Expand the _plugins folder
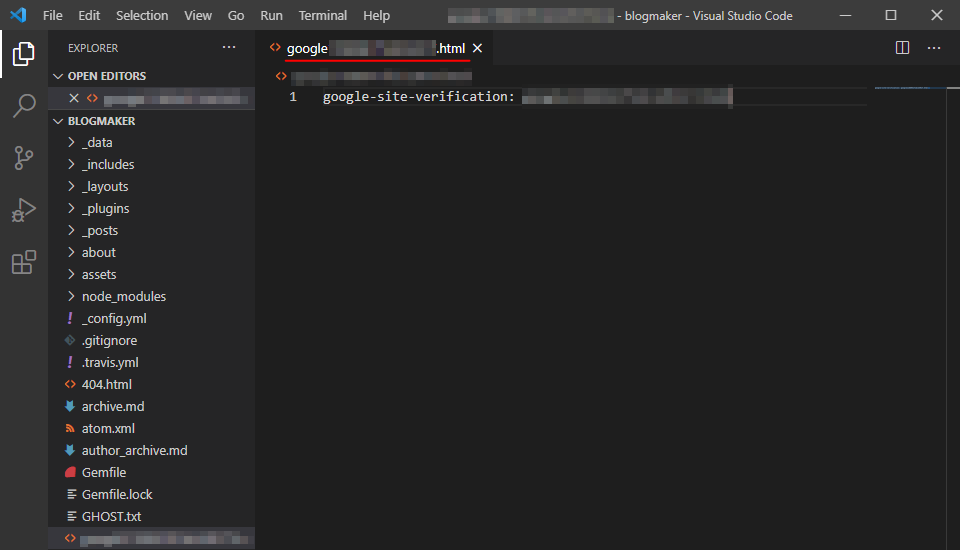 [x=71, y=208]
